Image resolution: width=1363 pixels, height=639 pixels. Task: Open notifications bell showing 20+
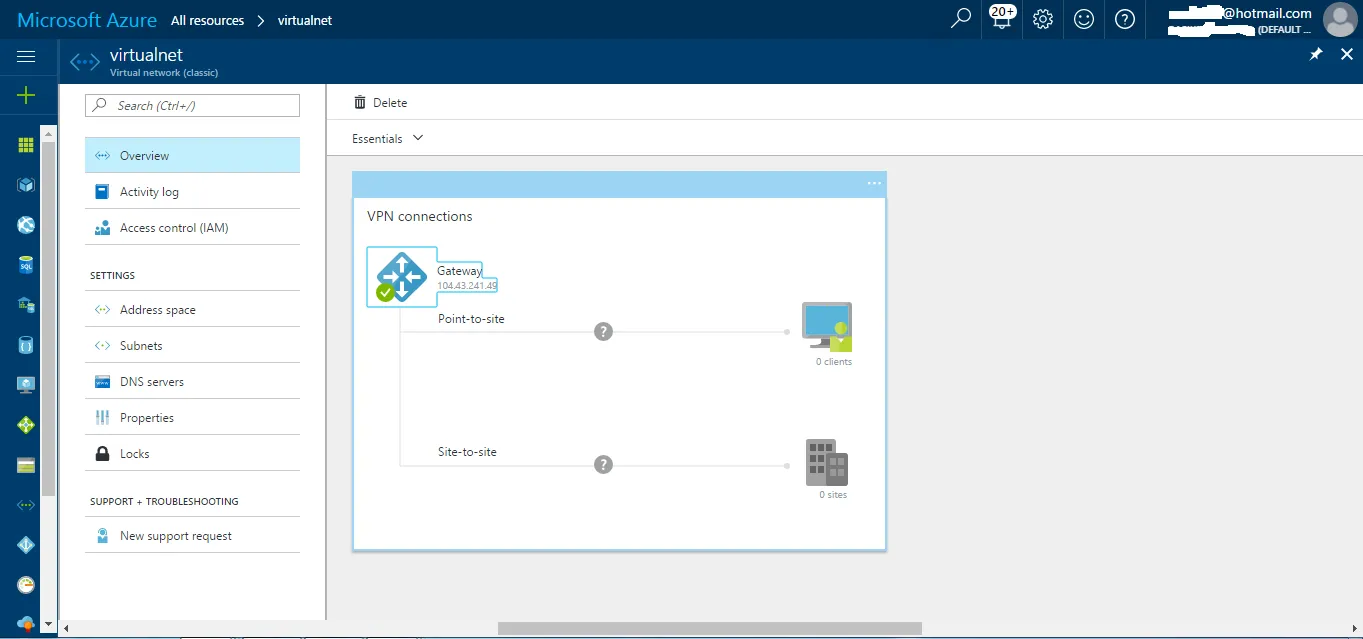pos(1001,19)
